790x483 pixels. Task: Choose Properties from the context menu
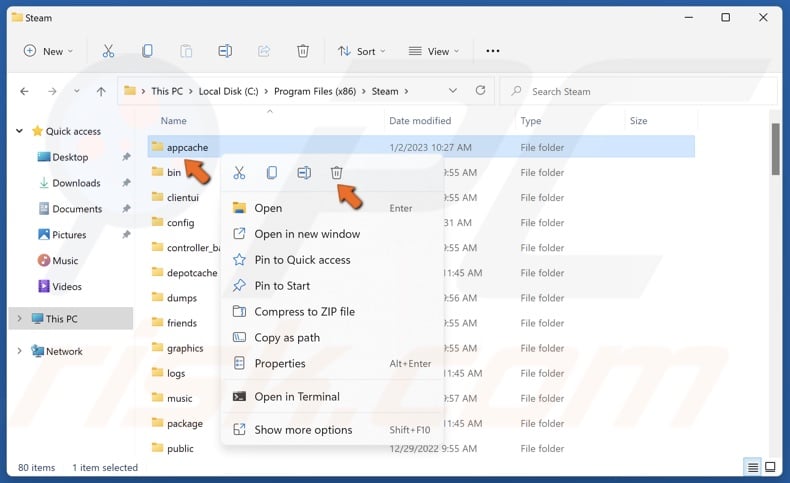(x=333, y=364)
